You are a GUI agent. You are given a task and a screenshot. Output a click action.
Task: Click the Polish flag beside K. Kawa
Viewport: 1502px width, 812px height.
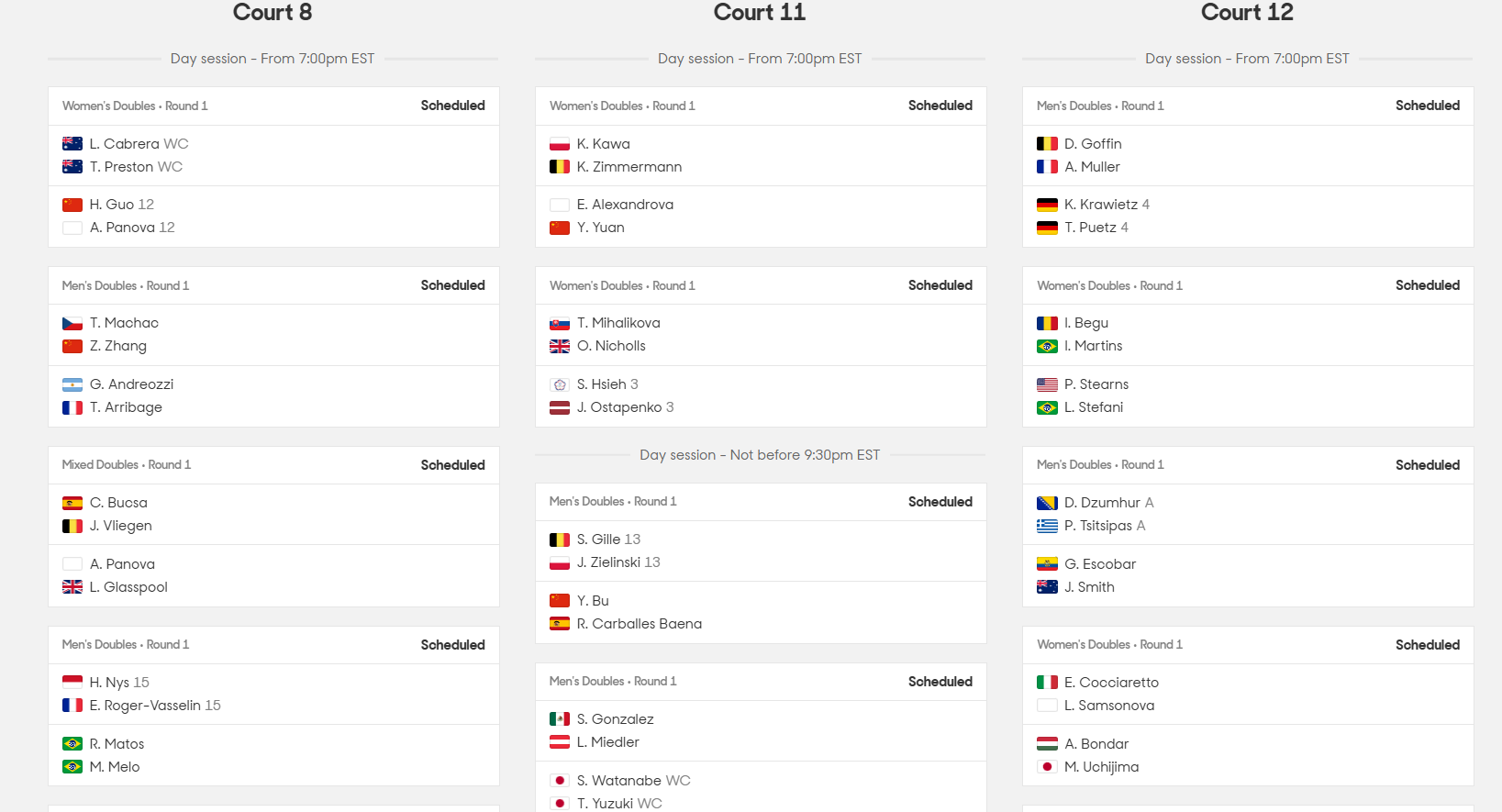(x=560, y=144)
